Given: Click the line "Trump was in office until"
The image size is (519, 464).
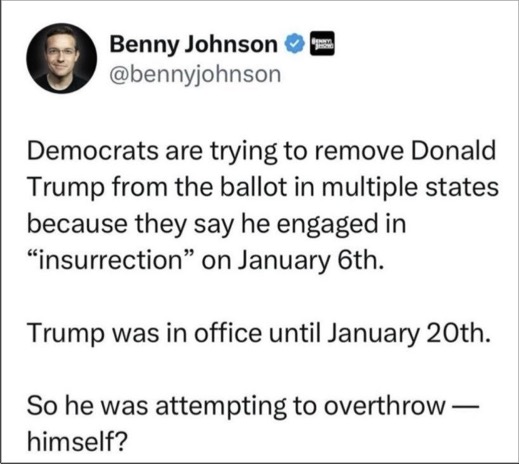Looking at the screenshot, I should tap(174, 334).
